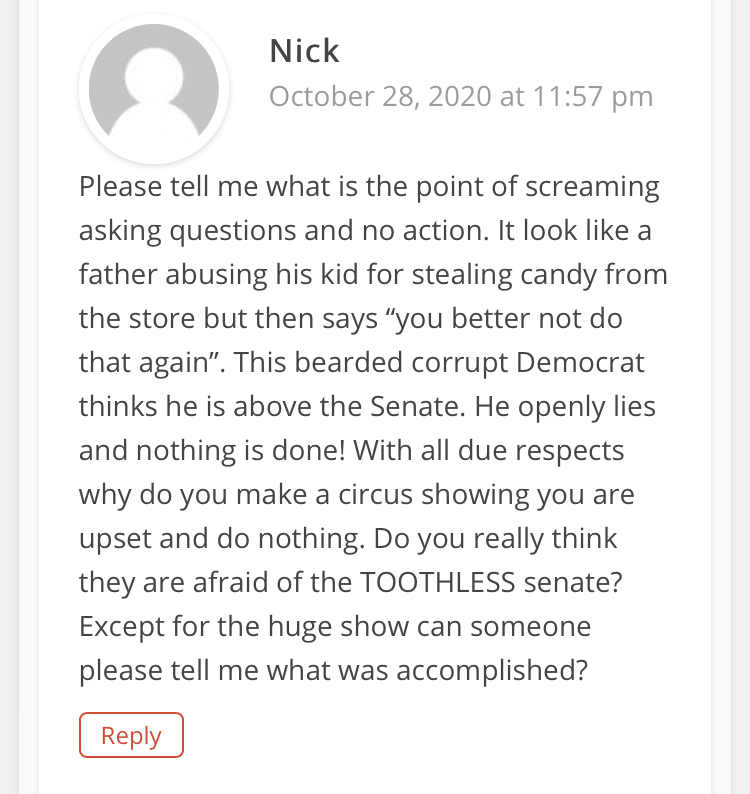This screenshot has height=794, width=750.
Task: Click the word upset in the comment
Action: coord(117,538)
